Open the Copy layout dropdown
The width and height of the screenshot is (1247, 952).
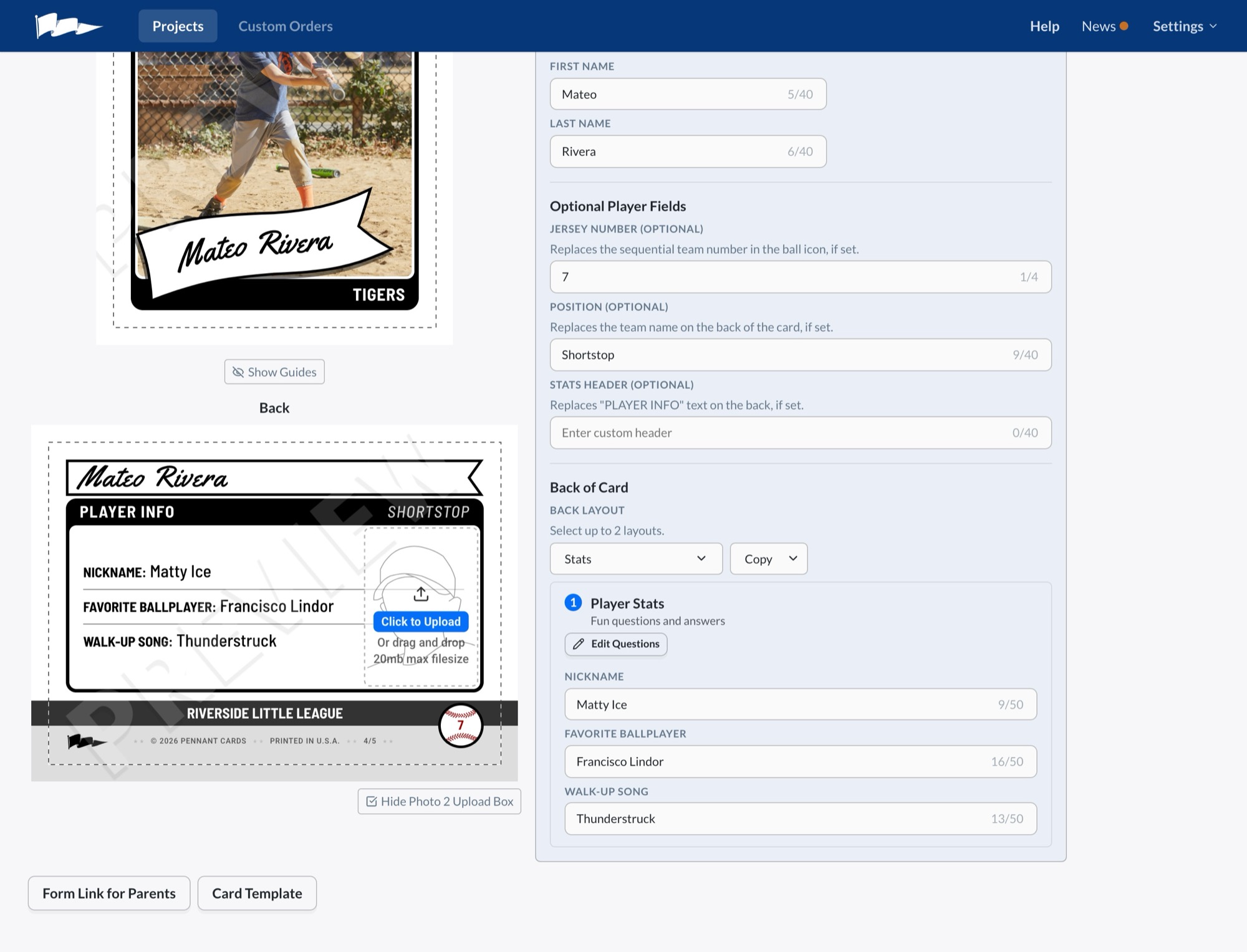(769, 559)
